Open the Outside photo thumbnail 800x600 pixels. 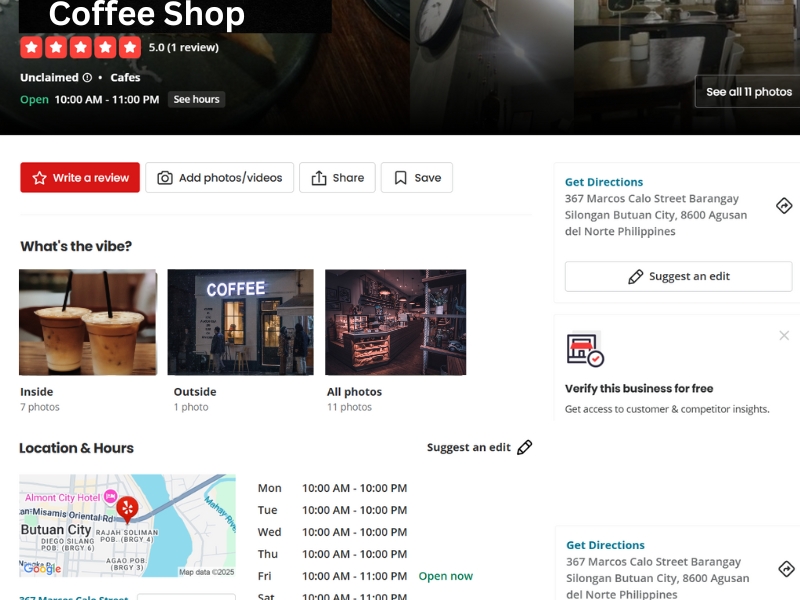[240, 322]
